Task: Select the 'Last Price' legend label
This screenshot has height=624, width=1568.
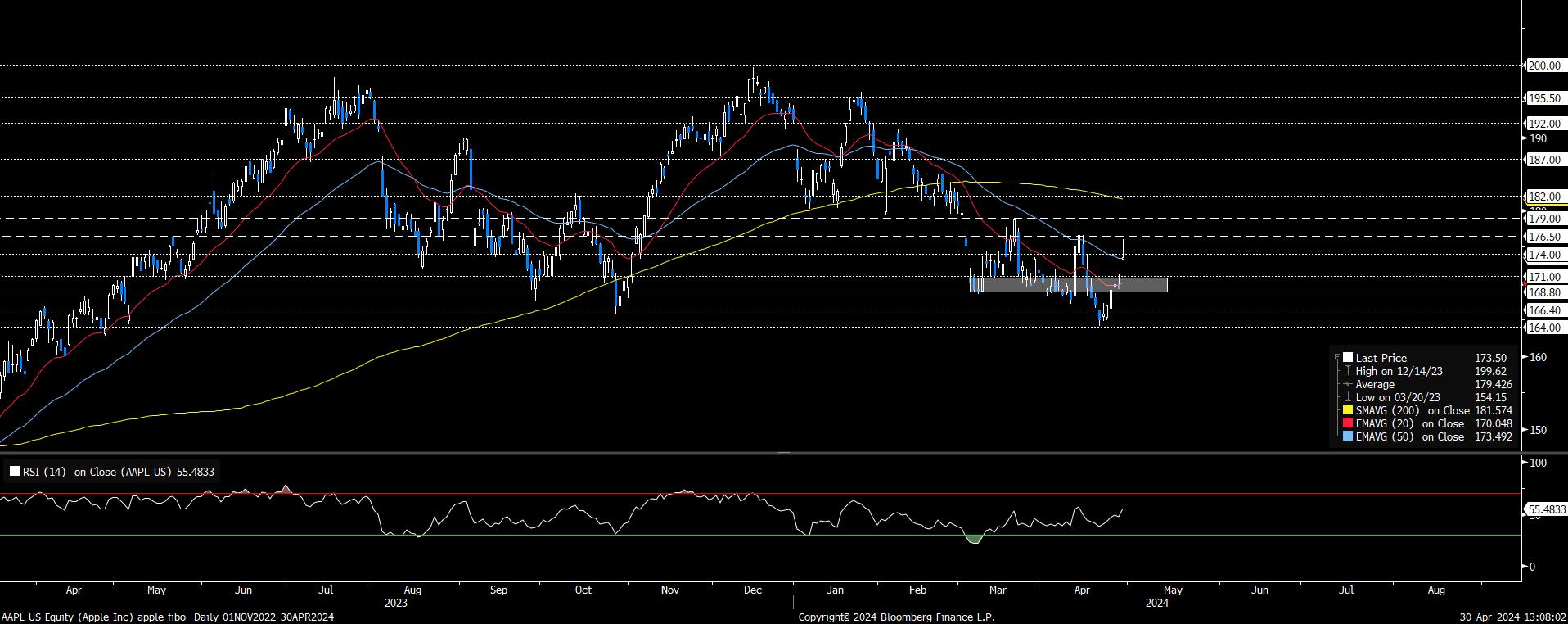Action: pyautogui.click(x=1381, y=358)
